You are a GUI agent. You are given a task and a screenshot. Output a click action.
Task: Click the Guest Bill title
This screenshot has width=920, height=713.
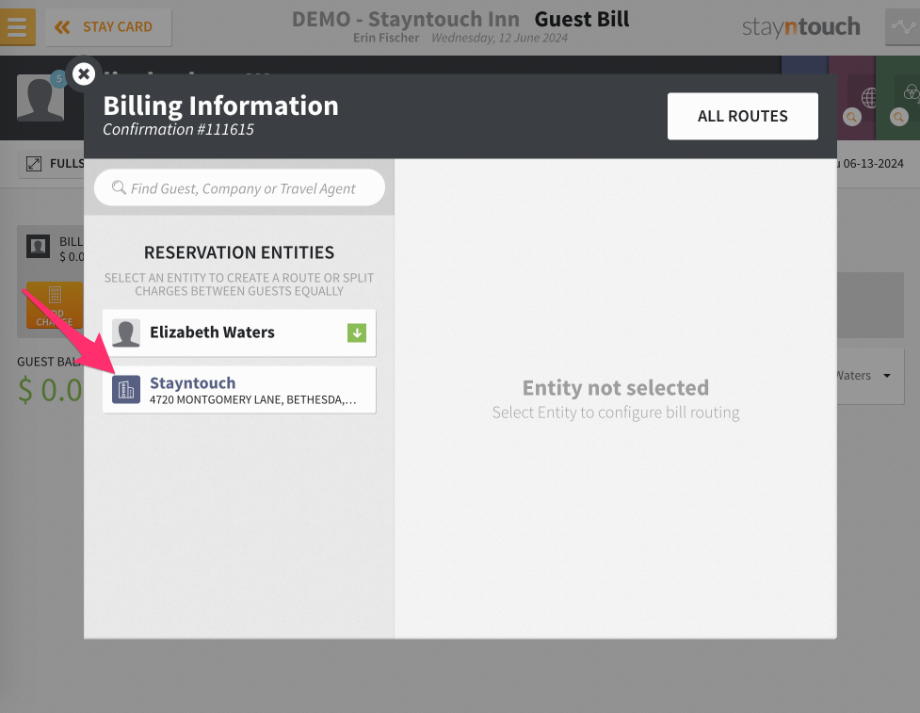[x=581, y=19]
